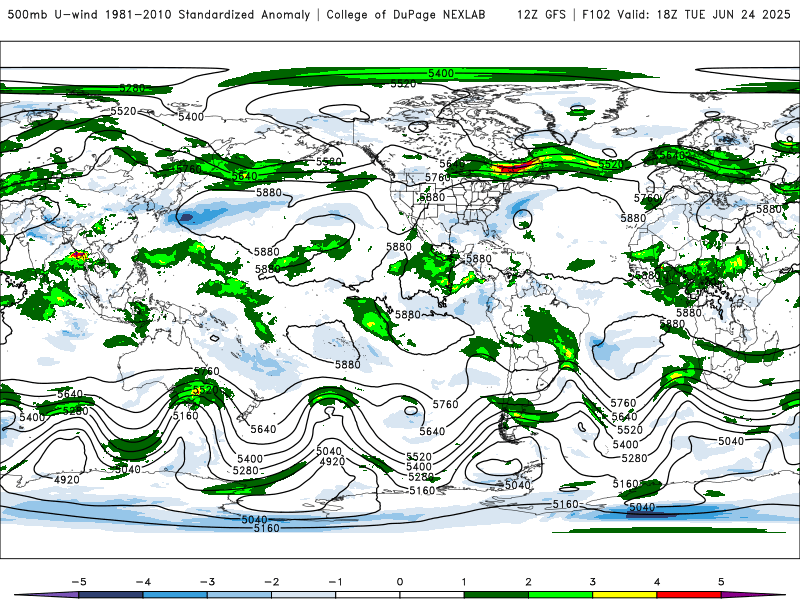
Task: Click the '-5' colorbar tick label
Action: tap(79, 582)
